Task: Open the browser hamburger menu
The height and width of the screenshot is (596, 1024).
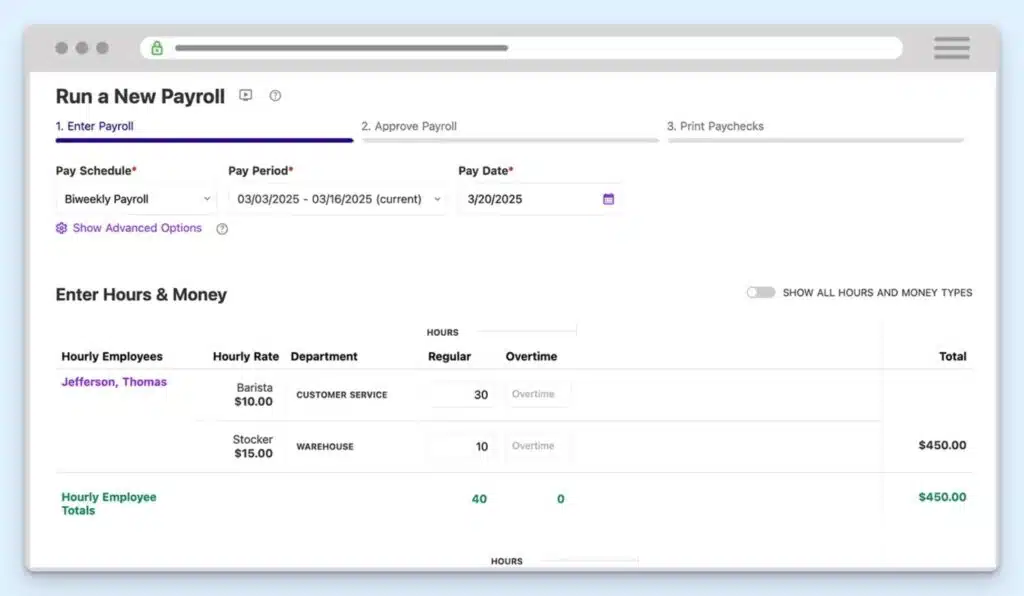Action: click(952, 48)
